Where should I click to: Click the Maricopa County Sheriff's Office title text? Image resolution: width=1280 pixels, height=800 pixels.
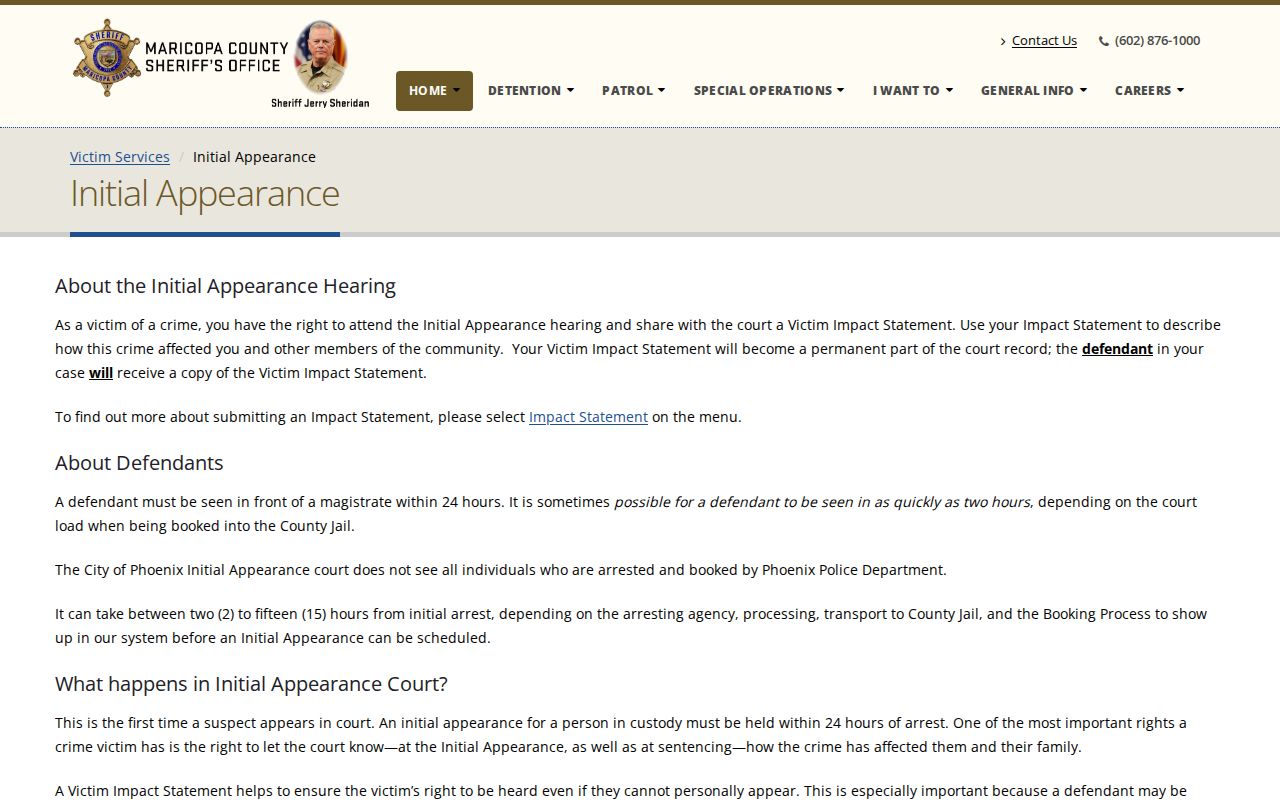[216, 57]
